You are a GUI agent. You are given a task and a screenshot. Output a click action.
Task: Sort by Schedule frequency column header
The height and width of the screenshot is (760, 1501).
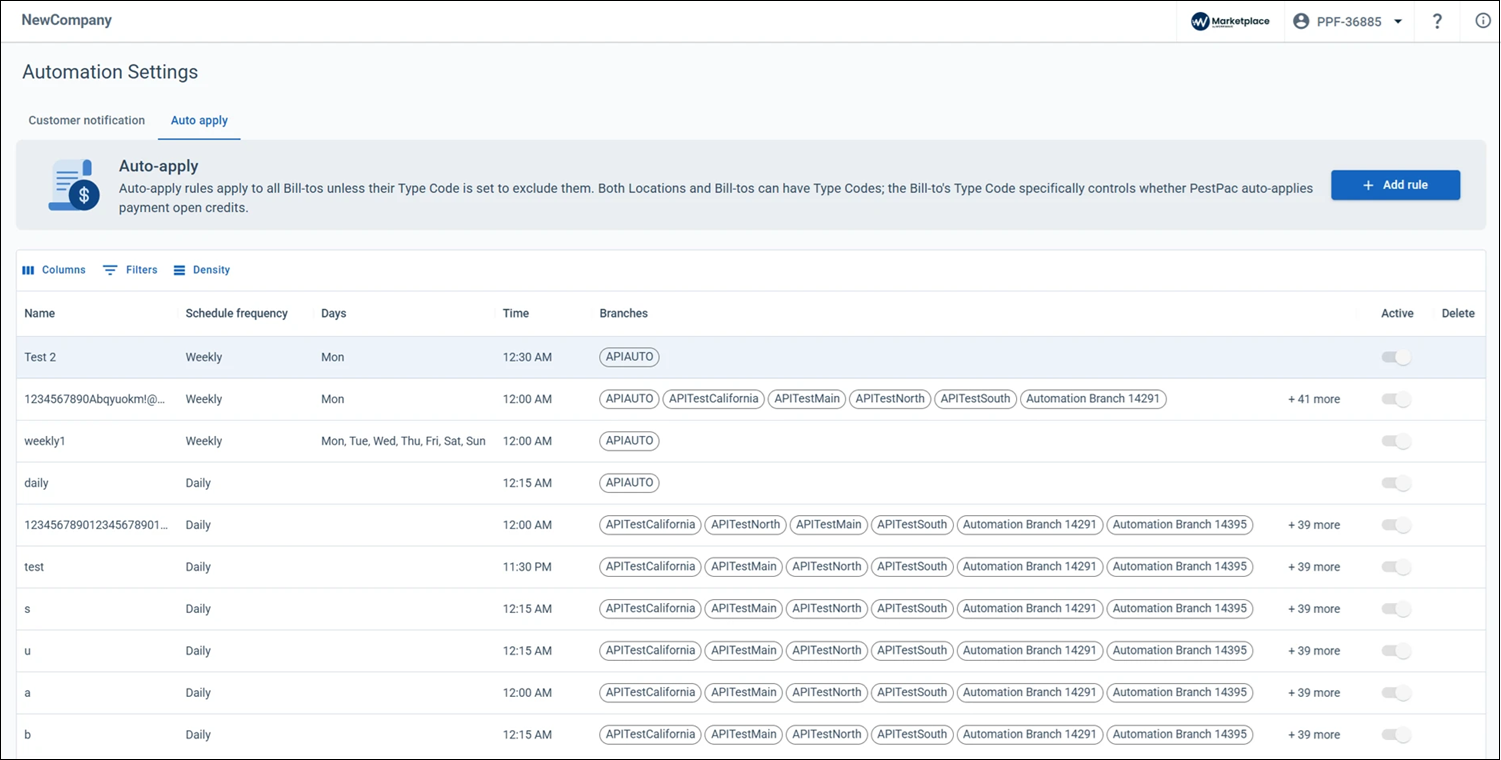point(236,313)
